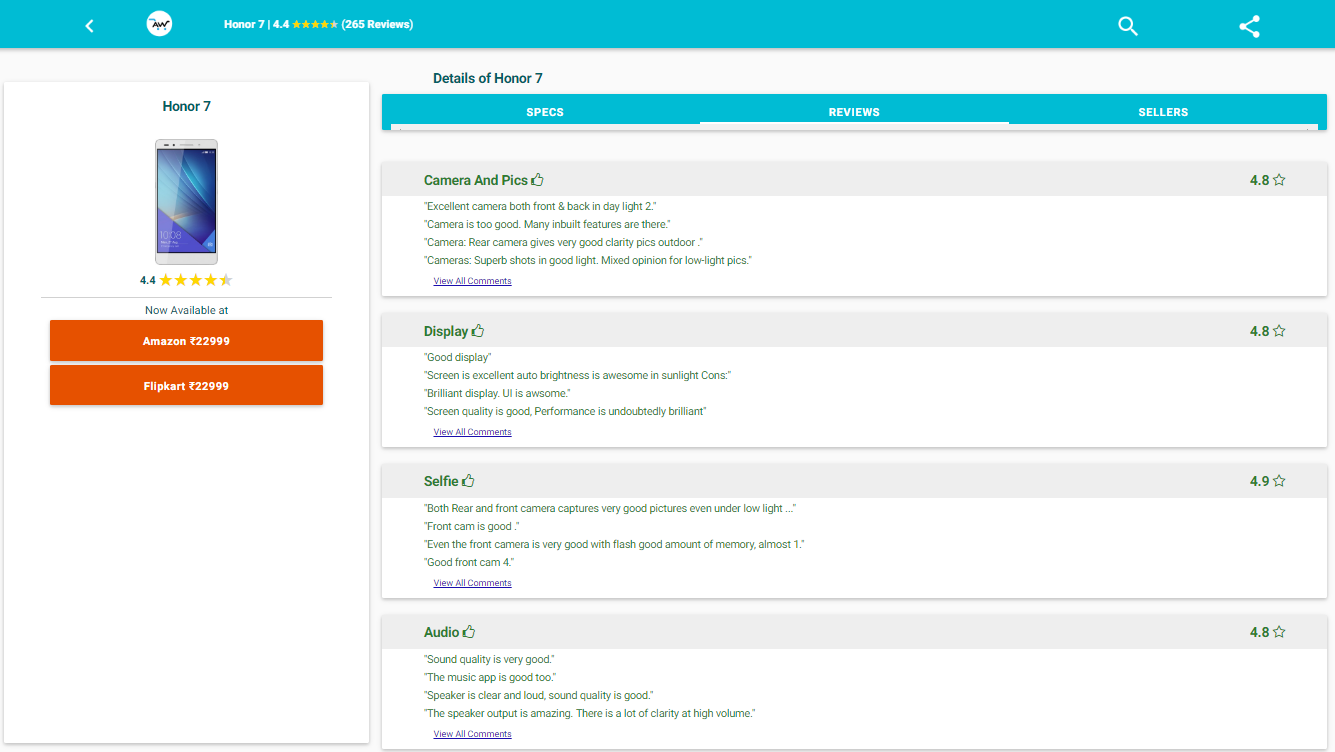The width and height of the screenshot is (1335, 752).
Task: Click the 'Audio' section heading
Action: coord(442,632)
